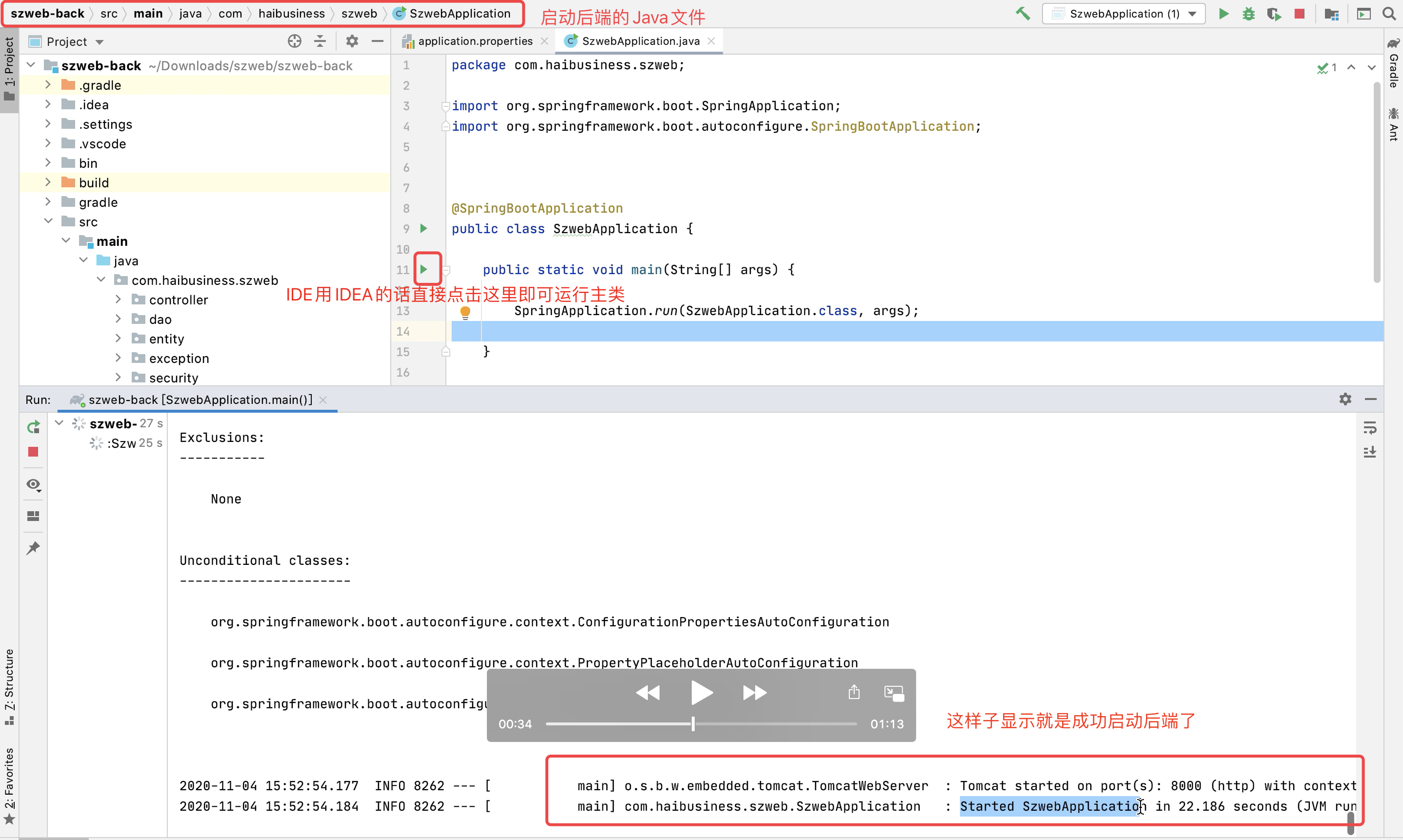Click the Build project hammer icon
Image resolution: width=1403 pixels, height=840 pixels.
pos(1022,14)
